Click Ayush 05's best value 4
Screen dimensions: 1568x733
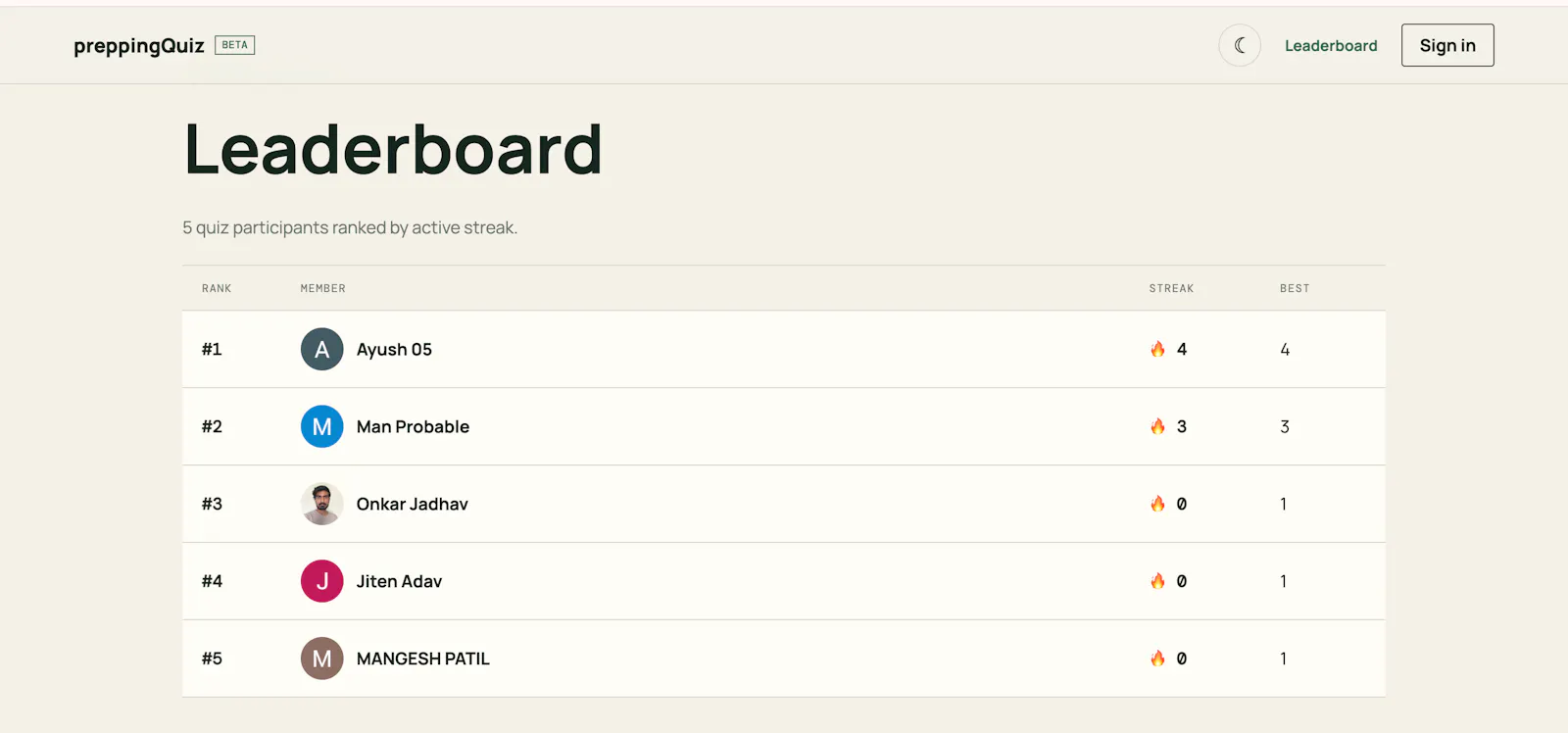click(x=1285, y=350)
